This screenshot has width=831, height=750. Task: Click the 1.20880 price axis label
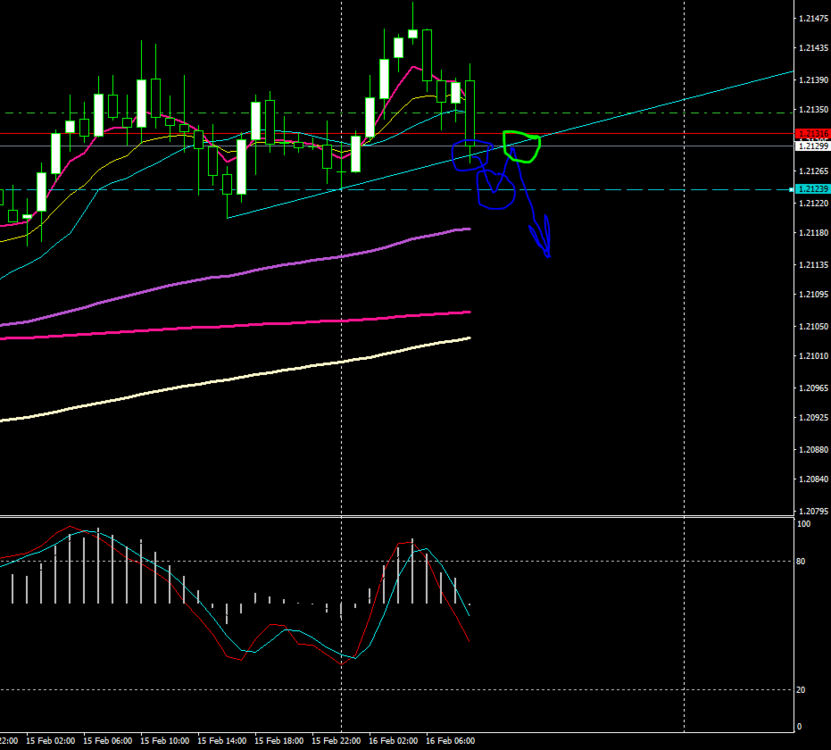(x=814, y=450)
